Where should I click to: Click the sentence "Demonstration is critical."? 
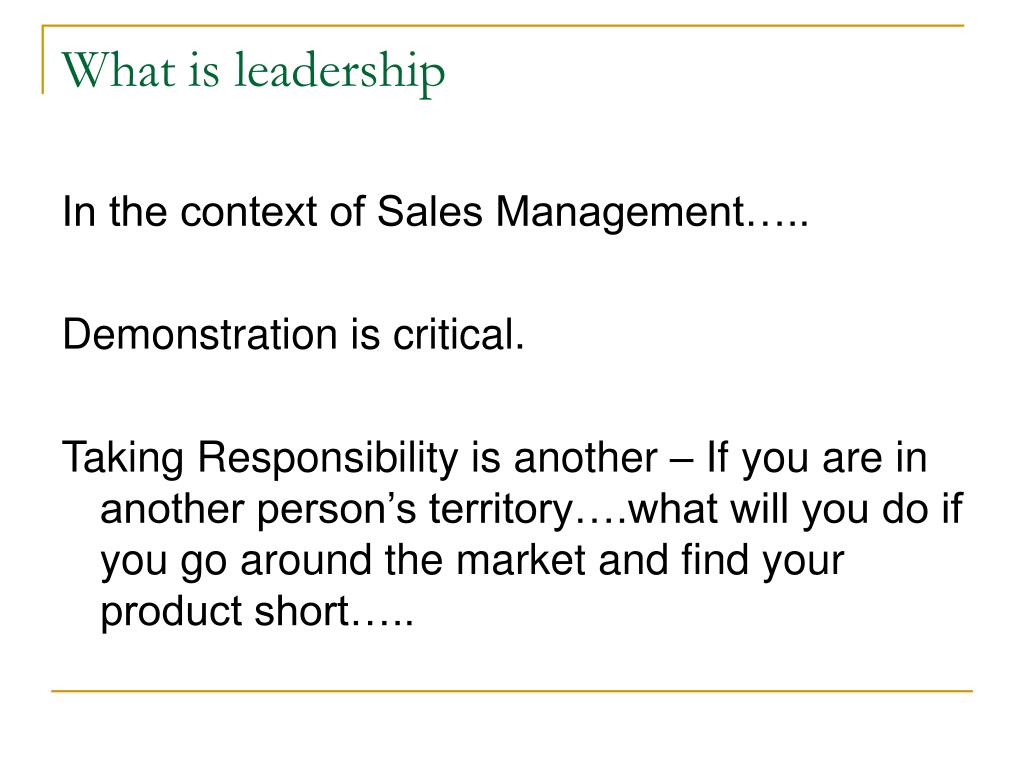pyautogui.click(x=293, y=334)
